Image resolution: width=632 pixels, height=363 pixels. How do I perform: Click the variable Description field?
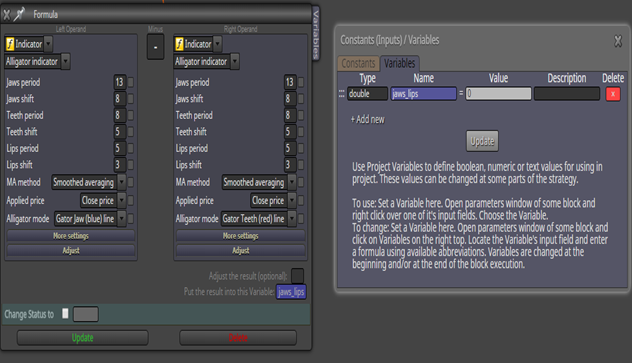[567, 94]
